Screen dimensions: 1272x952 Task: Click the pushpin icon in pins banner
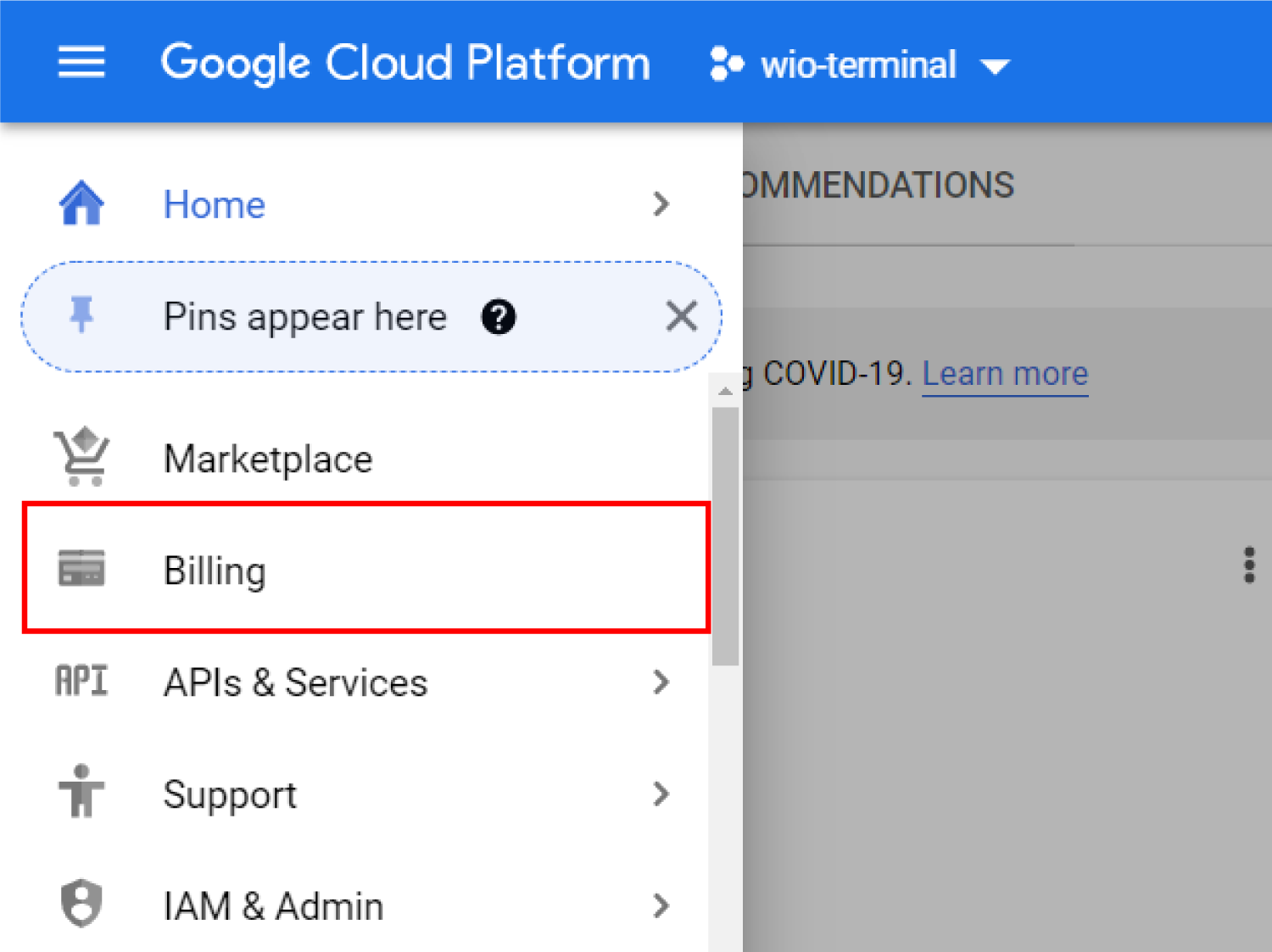(x=81, y=315)
